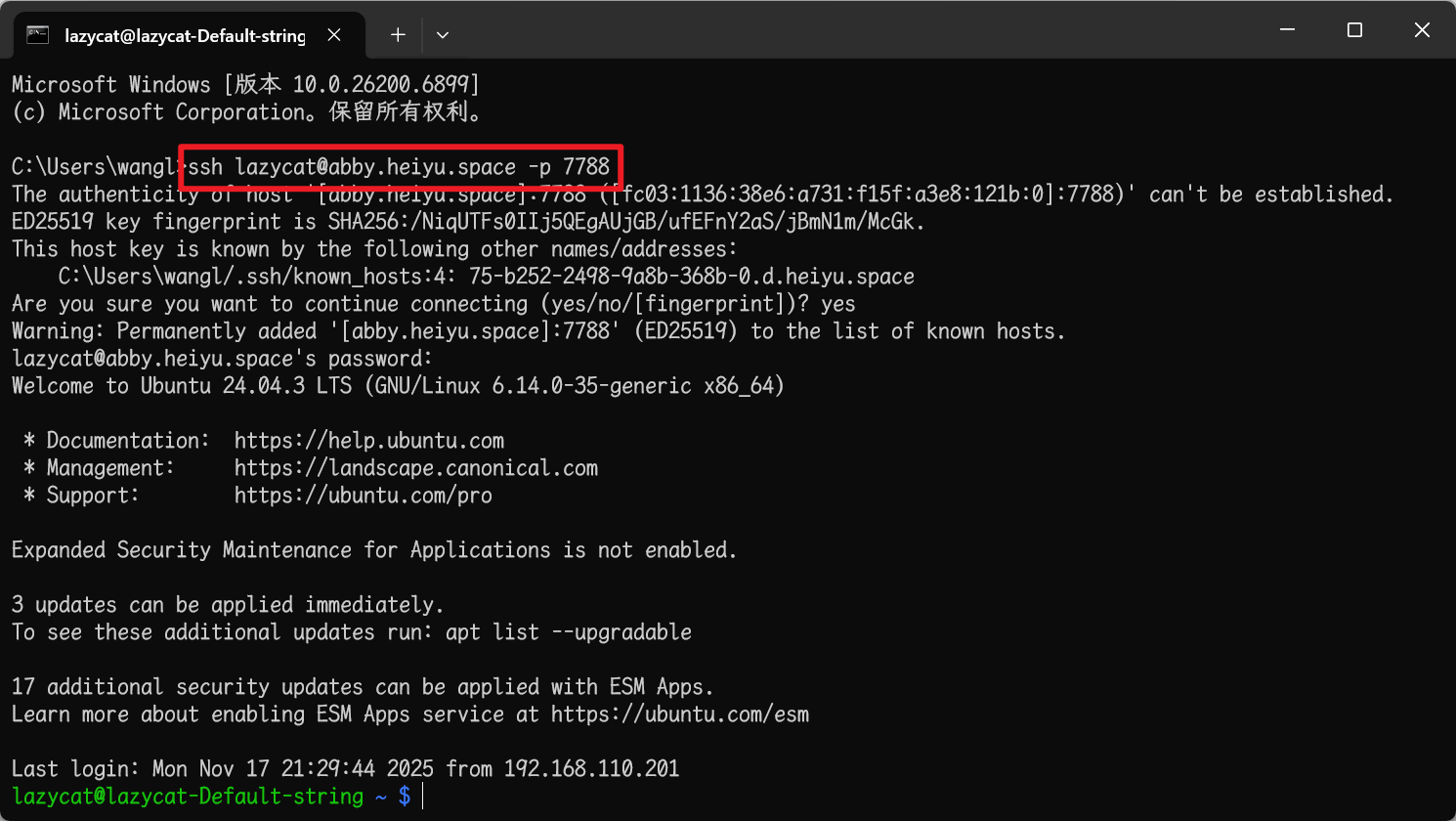Open a new terminal tab

click(398, 35)
